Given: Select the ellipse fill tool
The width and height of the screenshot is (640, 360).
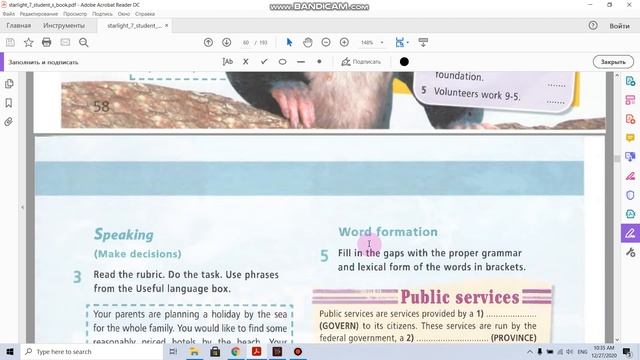Looking at the screenshot, I should pyautogui.click(x=282, y=62).
